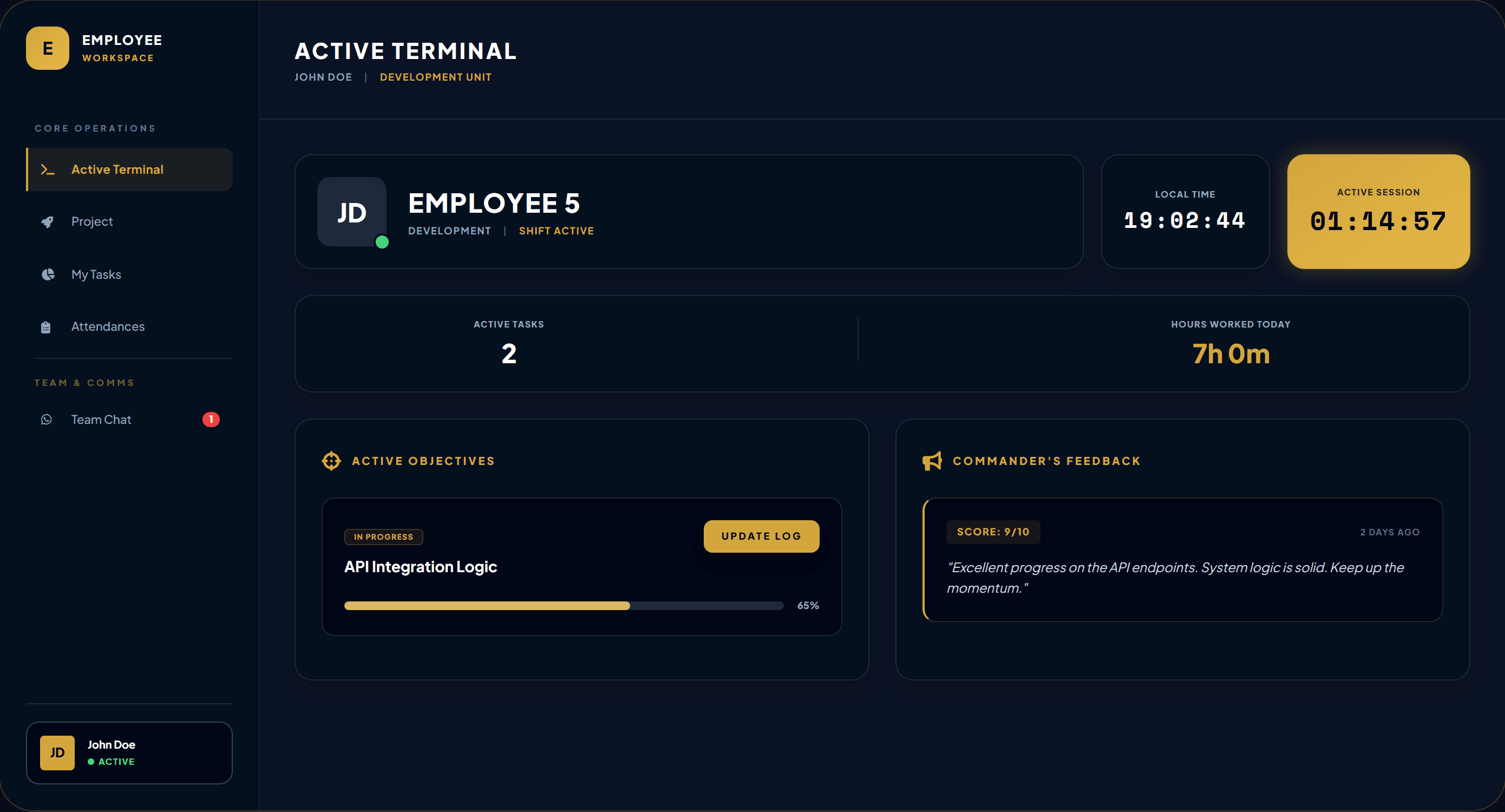Click the 7h 0m hours worked value

point(1231,354)
